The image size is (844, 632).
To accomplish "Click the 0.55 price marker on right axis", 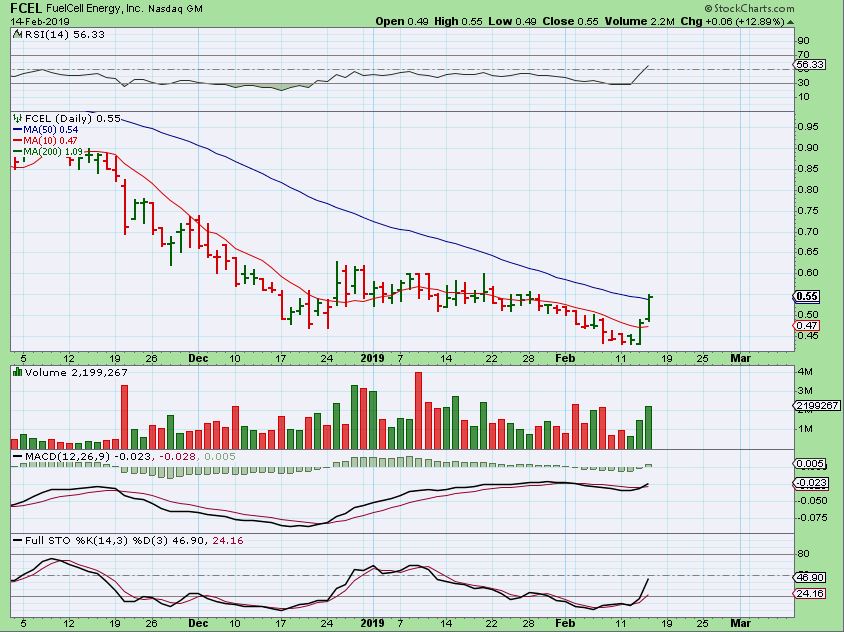I will 807,296.
